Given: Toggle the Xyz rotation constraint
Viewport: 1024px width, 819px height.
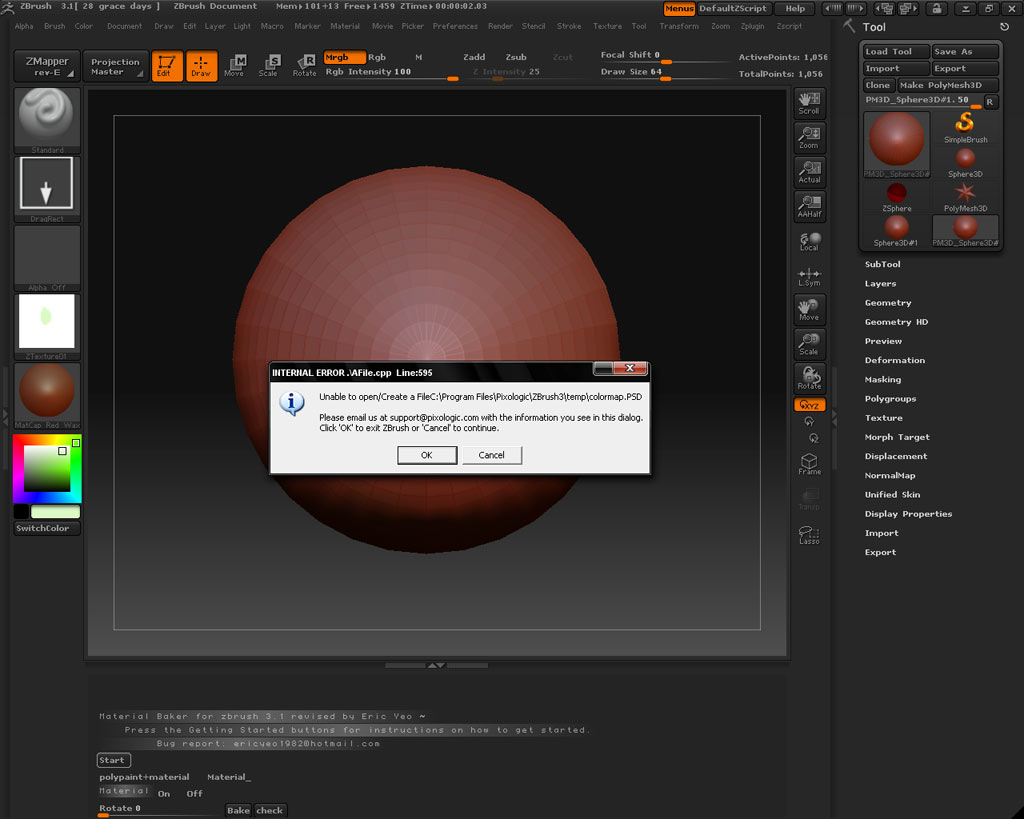Looking at the screenshot, I should click(809, 405).
